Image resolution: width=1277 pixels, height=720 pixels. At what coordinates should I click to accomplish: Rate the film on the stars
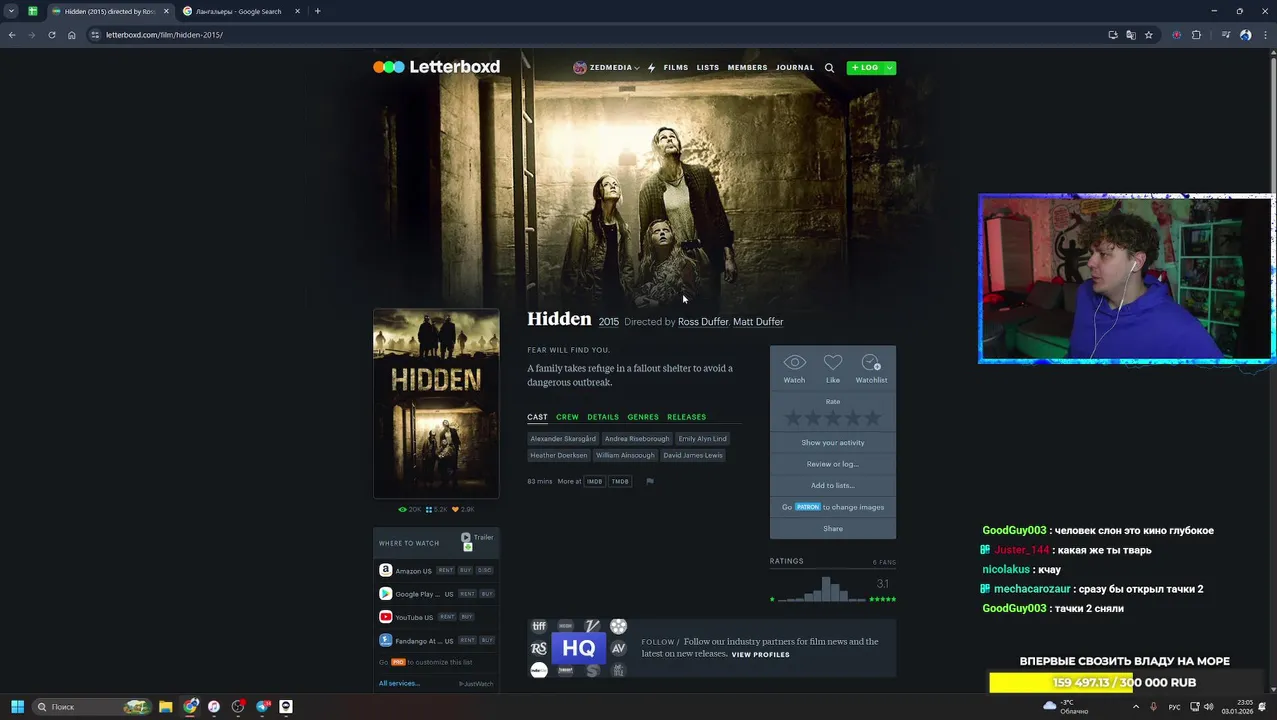833,419
